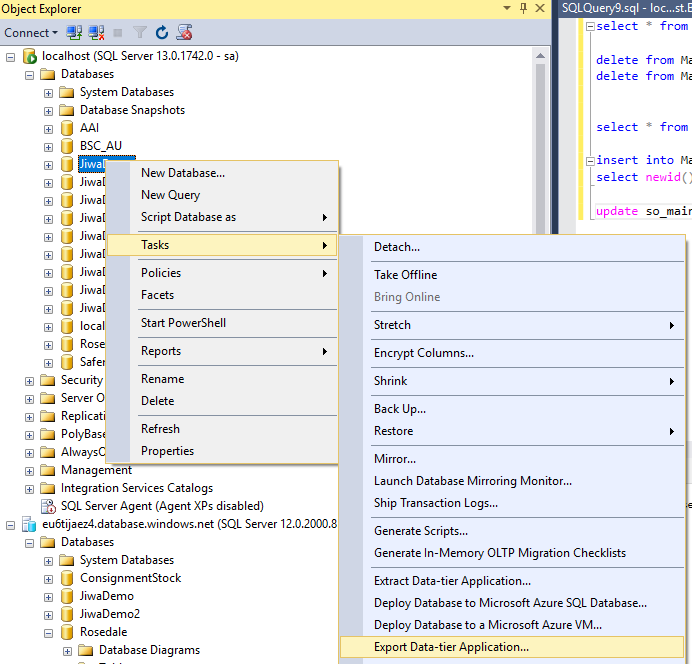
Task: Select Back Up...
Action: (512, 409)
